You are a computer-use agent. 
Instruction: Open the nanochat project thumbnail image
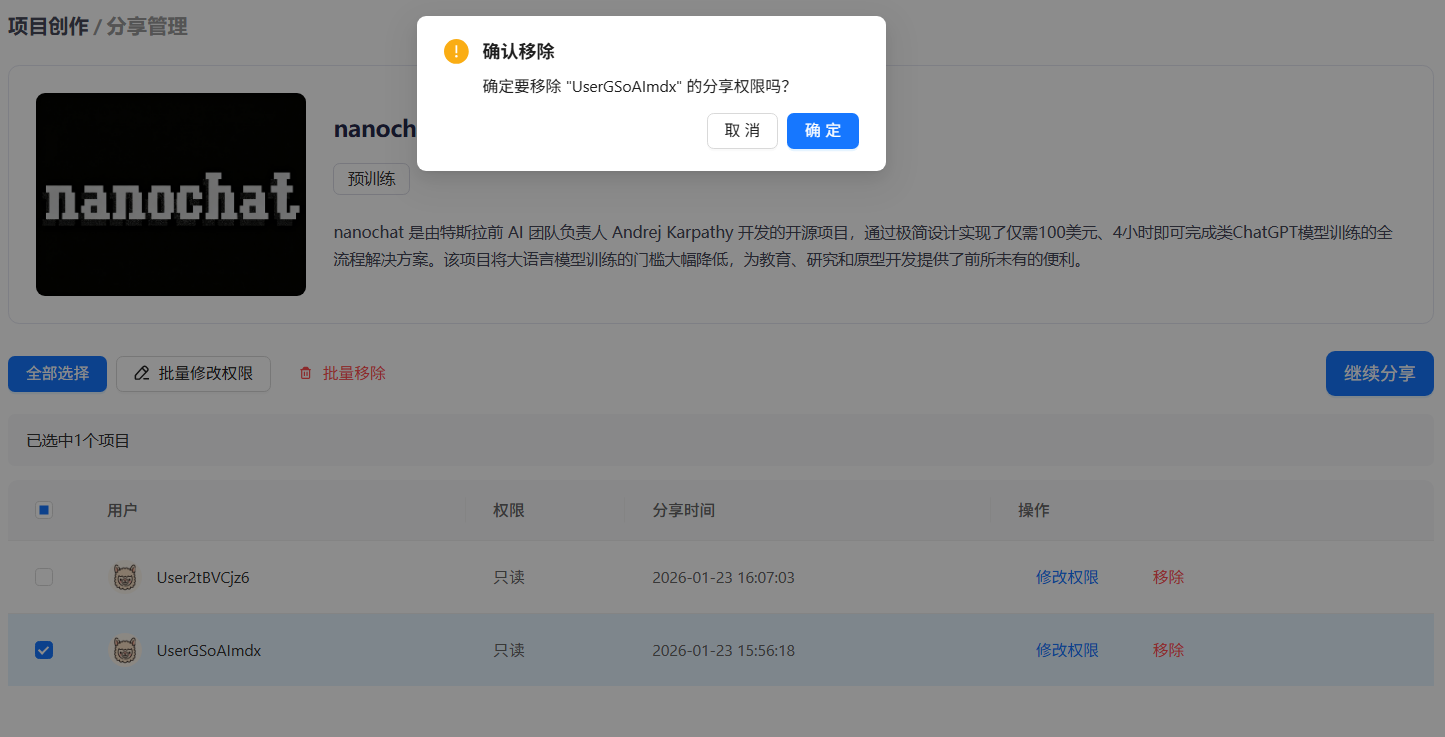pos(170,194)
